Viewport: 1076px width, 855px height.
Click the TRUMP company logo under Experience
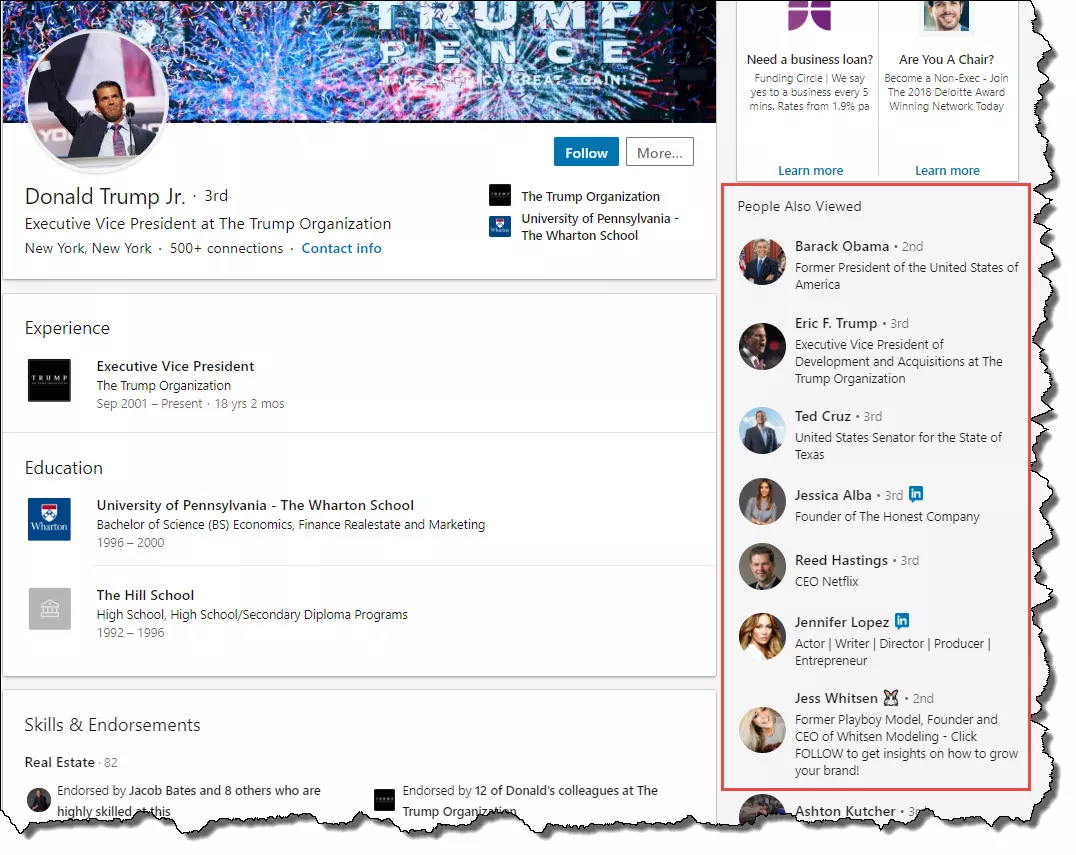[x=49, y=380]
